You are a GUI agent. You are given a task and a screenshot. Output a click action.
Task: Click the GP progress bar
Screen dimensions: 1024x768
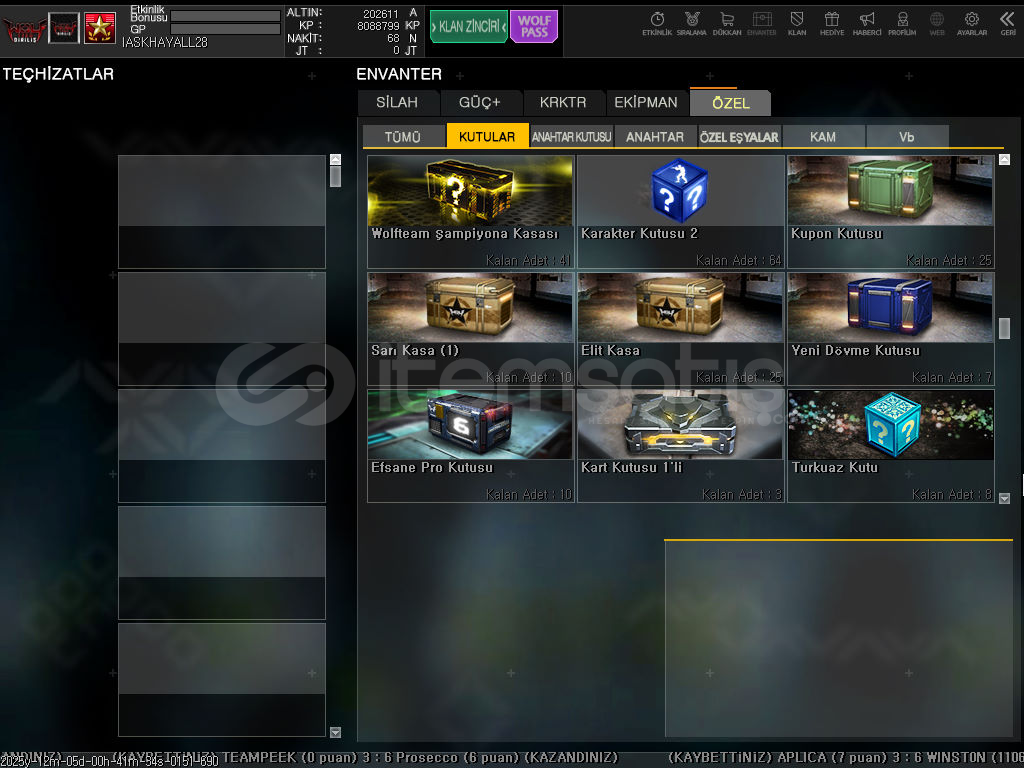tap(225, 29)
